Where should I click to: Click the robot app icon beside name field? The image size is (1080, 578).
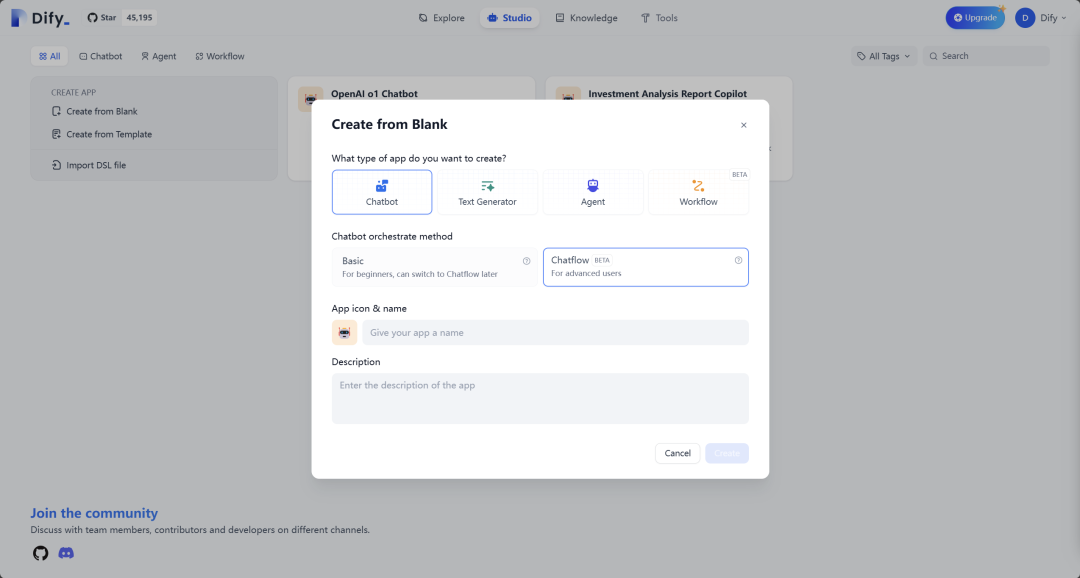pos(344,333)
